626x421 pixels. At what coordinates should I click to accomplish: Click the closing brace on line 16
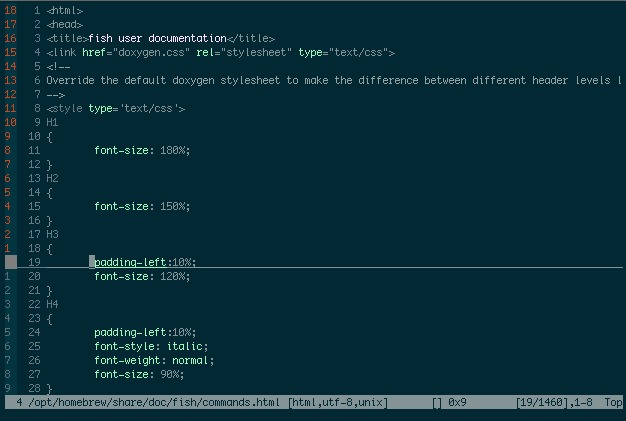click(x=50, y=221)
